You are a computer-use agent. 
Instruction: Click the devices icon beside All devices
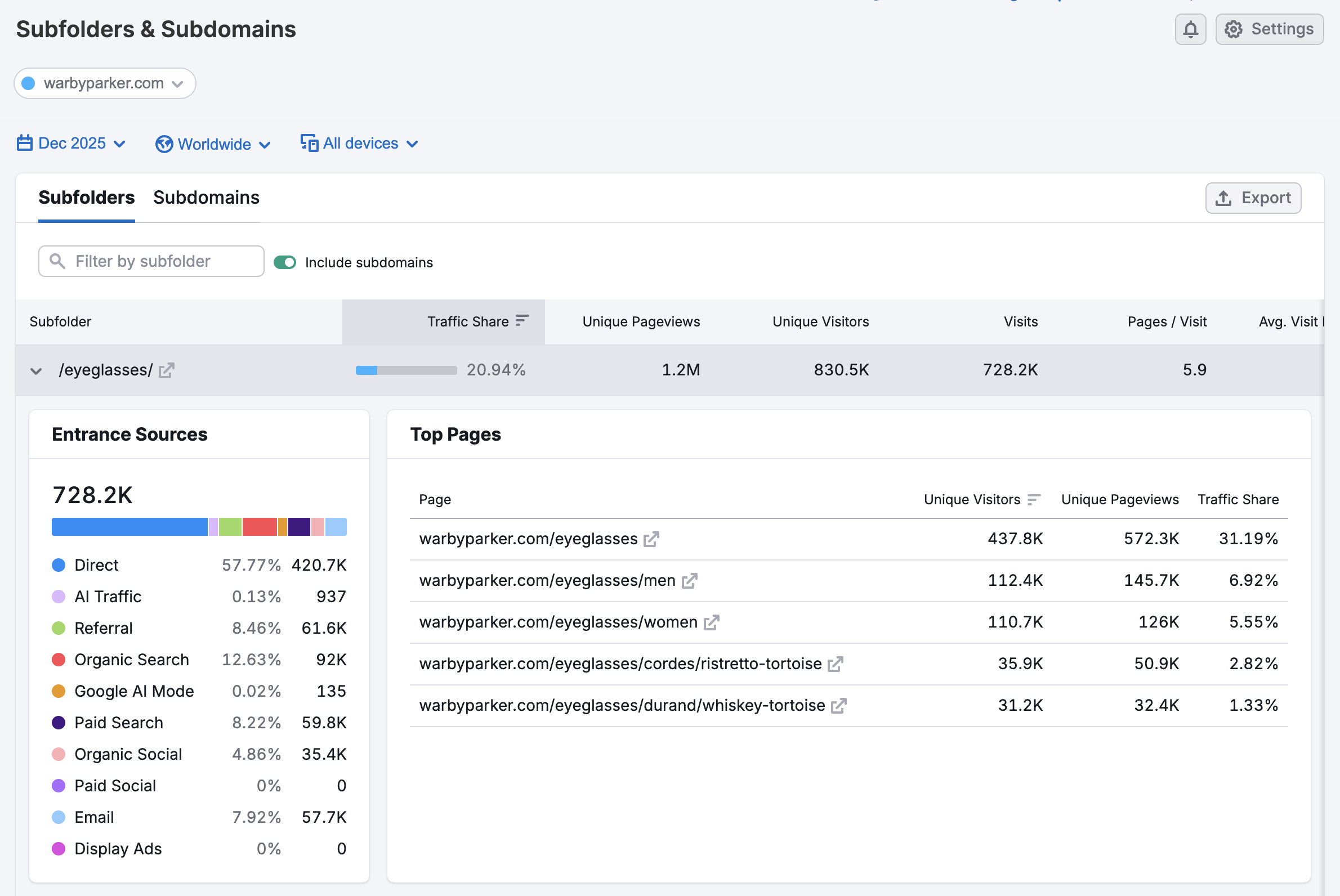pos(309,143)
